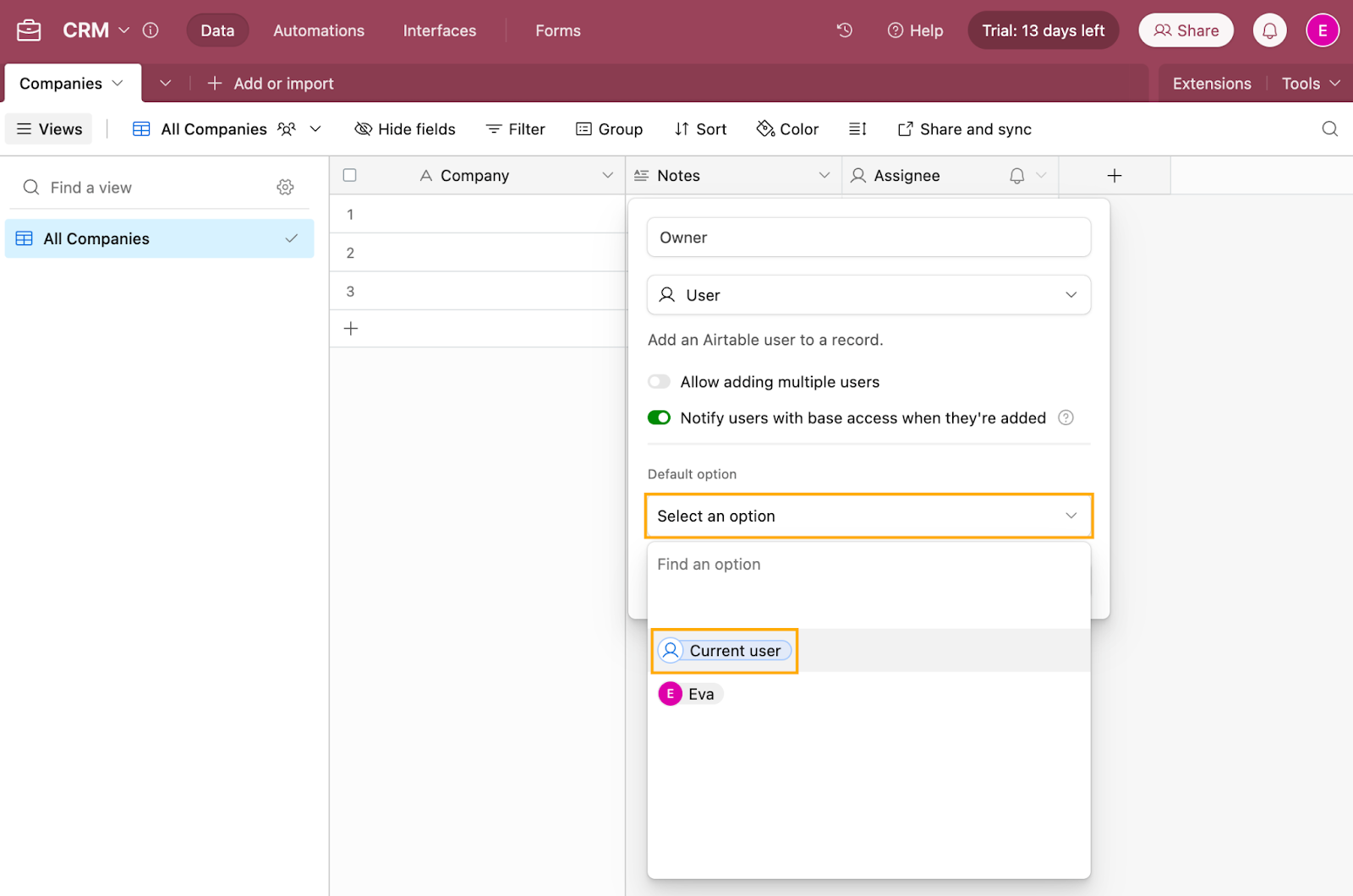
Task: Open the base history clock icon
Action: (x=844, y=30)
